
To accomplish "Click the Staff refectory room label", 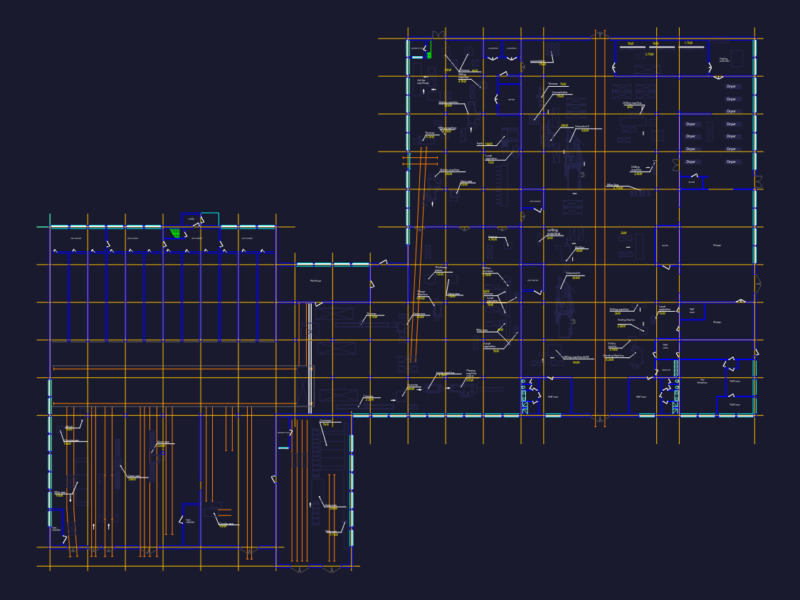I will point(703,381).
